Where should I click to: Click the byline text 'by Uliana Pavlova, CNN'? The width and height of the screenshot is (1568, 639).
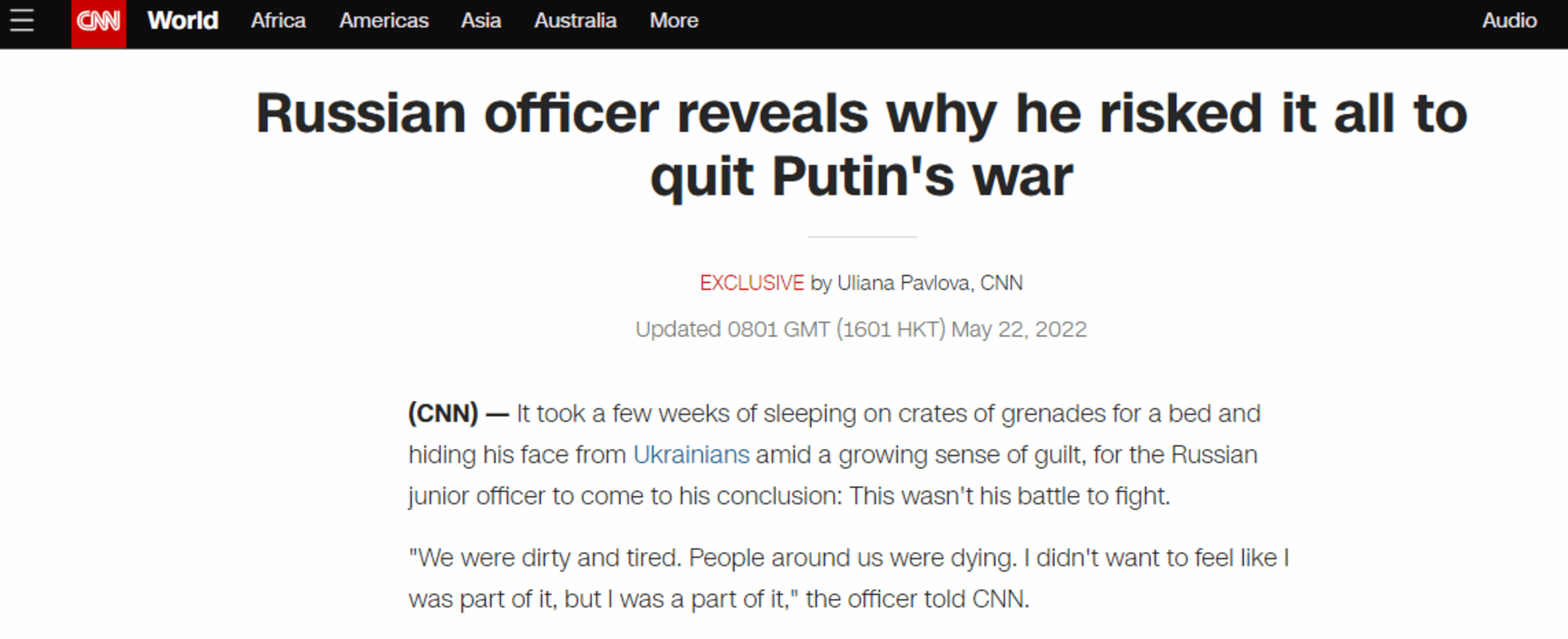(x=916, y=283)
